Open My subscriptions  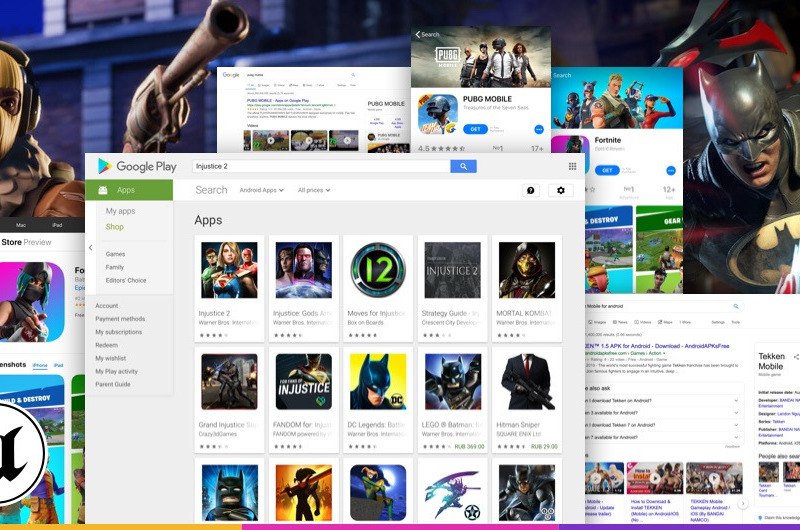click(x=118, y=332)
